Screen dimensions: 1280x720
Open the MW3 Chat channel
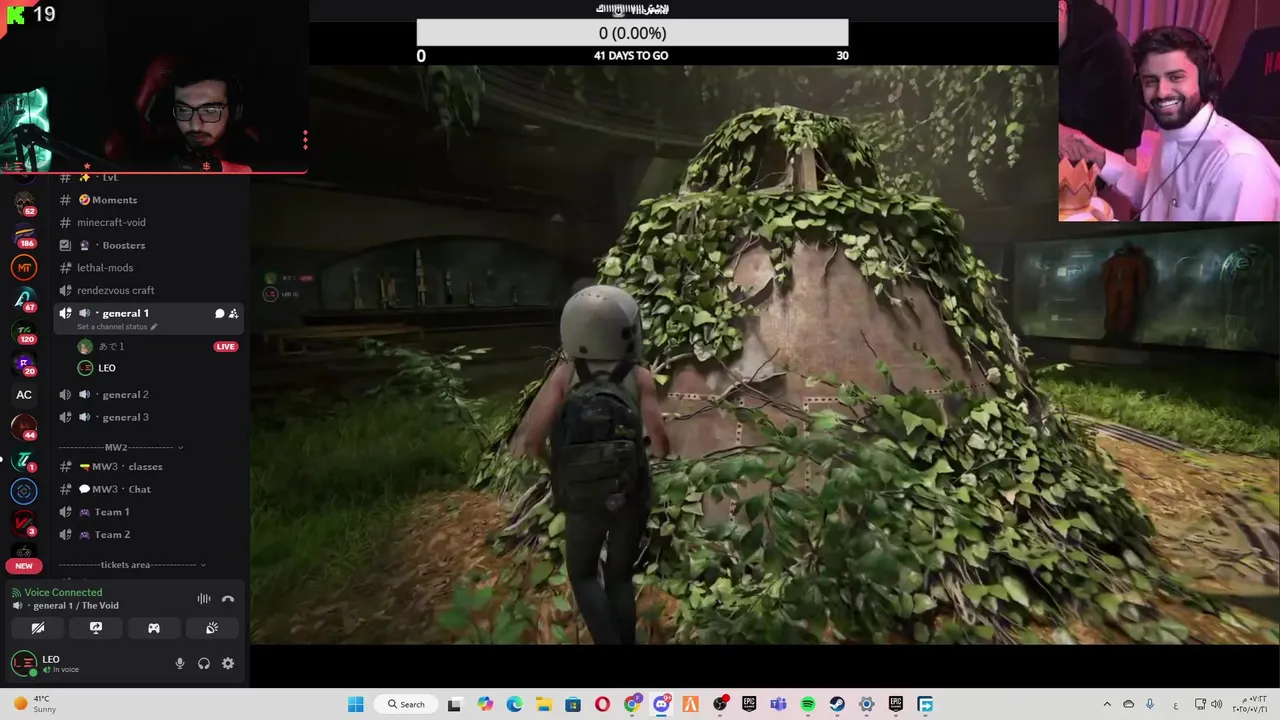(x=150, y=489)
